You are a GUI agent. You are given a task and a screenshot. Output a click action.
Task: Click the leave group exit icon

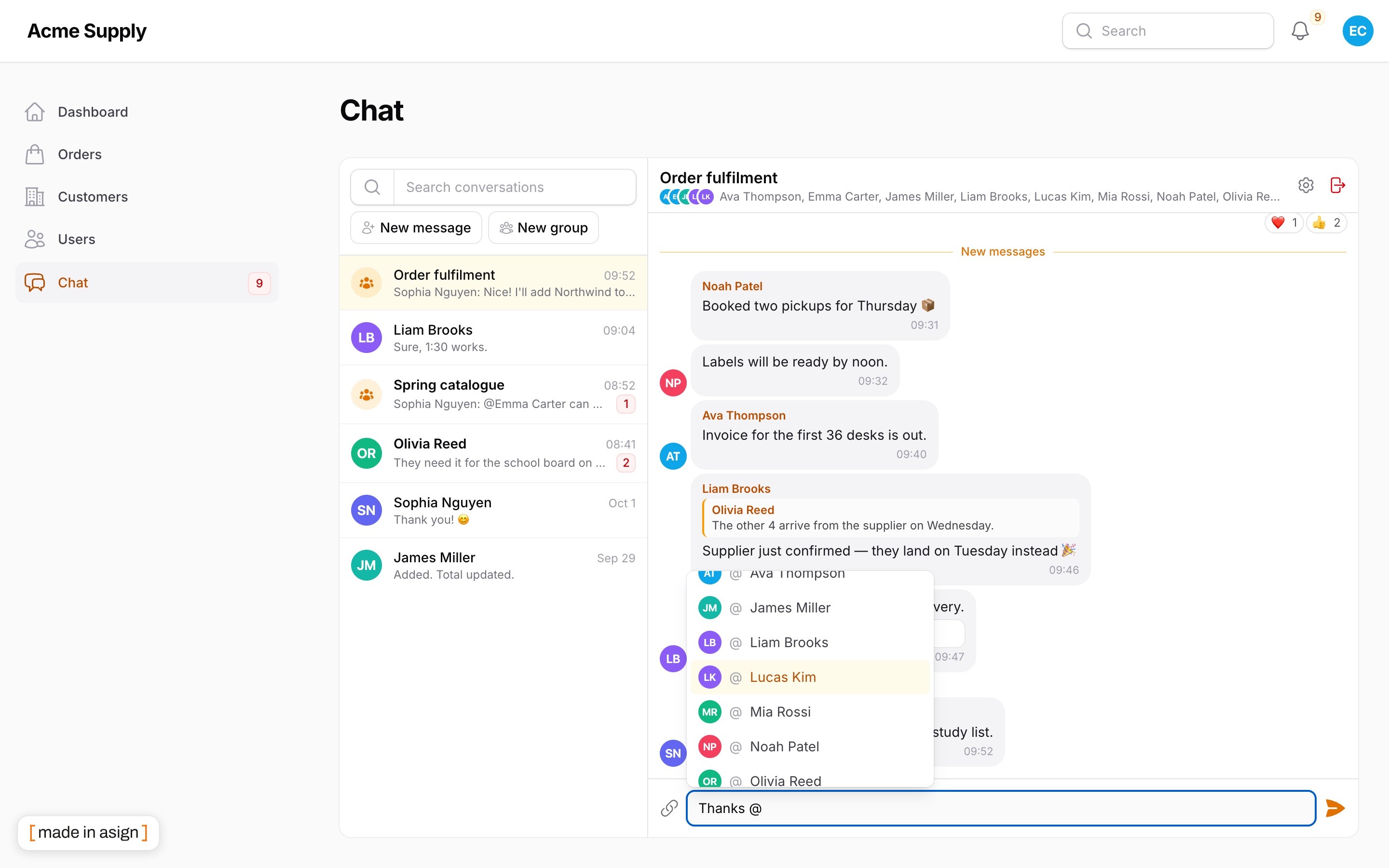click(1338, 185)
